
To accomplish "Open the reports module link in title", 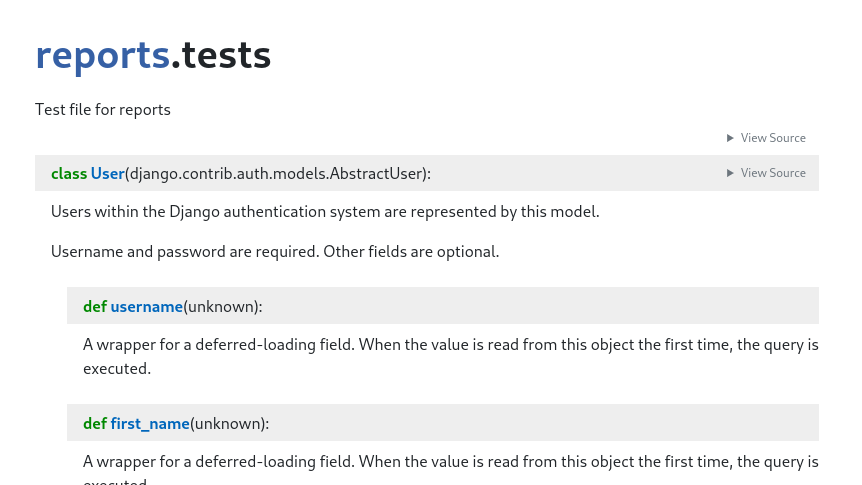I will tap(102, 56).
